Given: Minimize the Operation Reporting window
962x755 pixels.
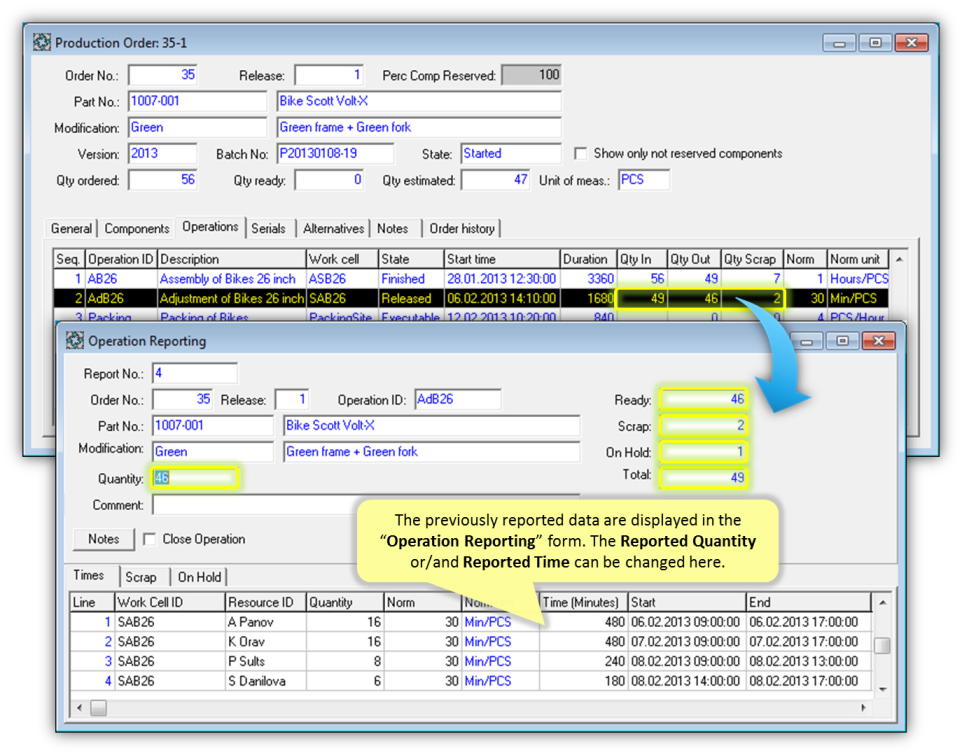Looking at the screenshot, I should point(806,341).
